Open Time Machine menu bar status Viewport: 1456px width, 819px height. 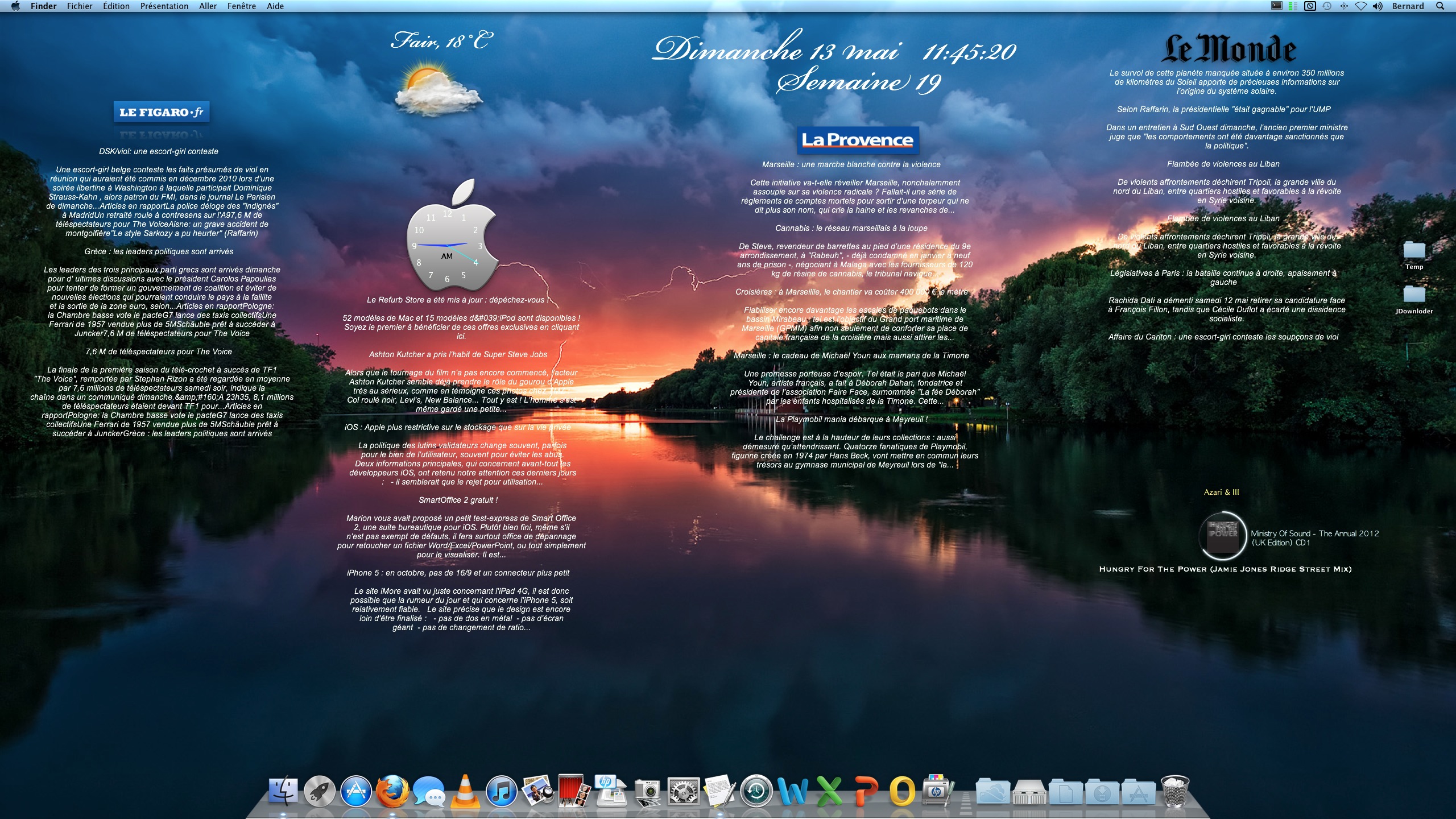[x=1327, y=6]
